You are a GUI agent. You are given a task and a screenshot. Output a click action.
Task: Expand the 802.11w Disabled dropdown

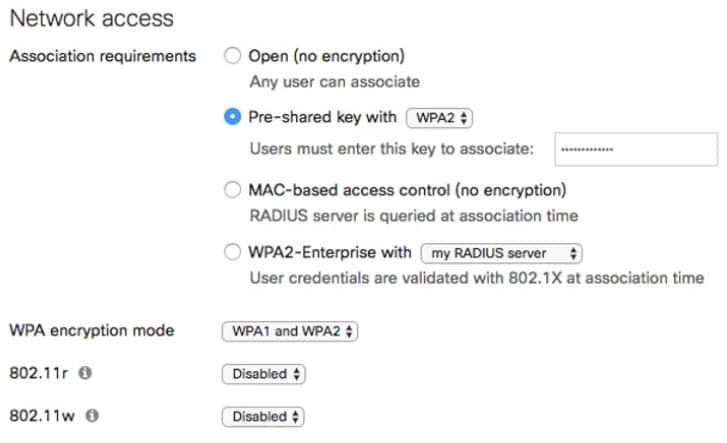click(x=263, y=416)
